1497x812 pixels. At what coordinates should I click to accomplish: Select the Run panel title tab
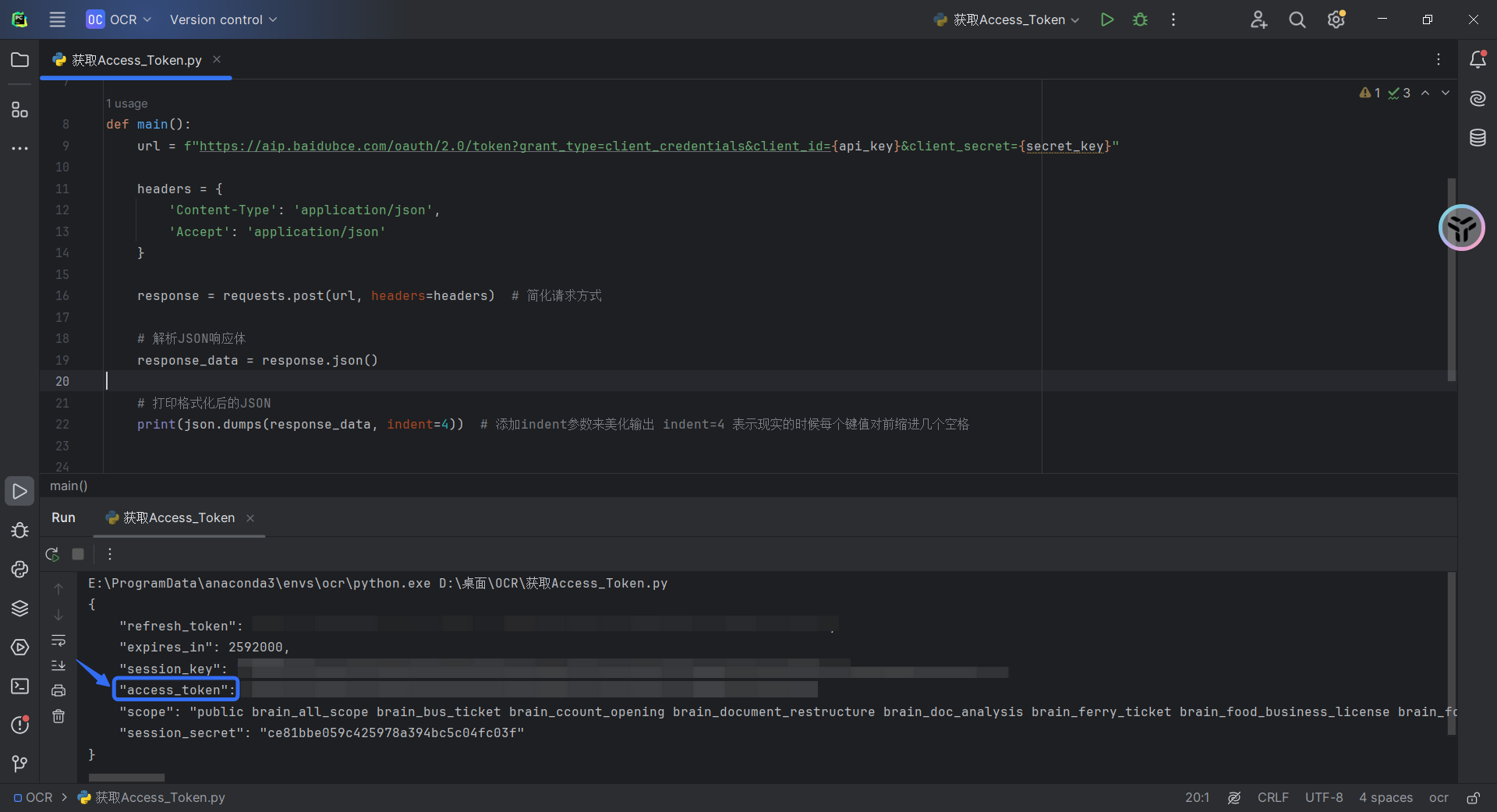[63, 517]
